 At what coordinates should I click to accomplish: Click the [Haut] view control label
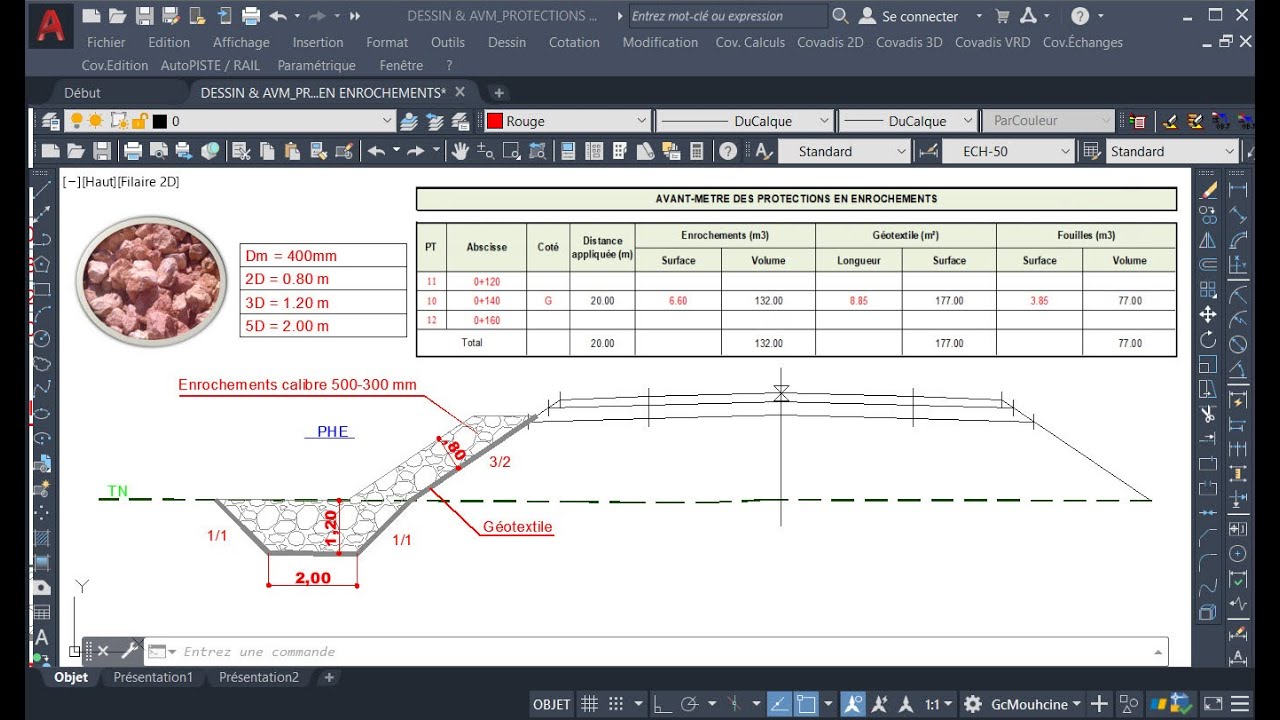tap(99, 182)
